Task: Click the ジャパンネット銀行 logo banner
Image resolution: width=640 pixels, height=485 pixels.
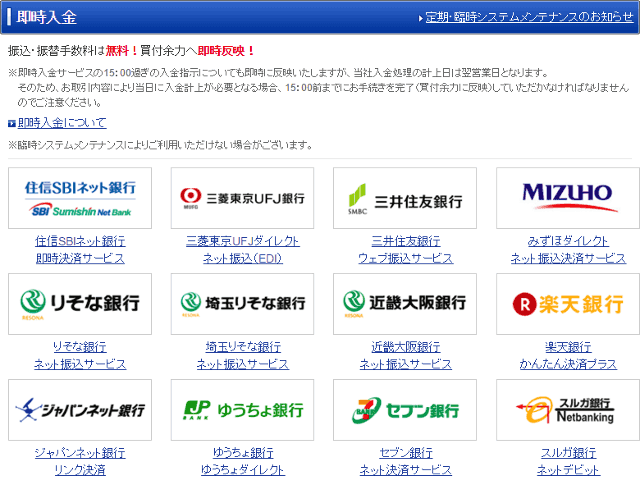Action: [80, 410]
